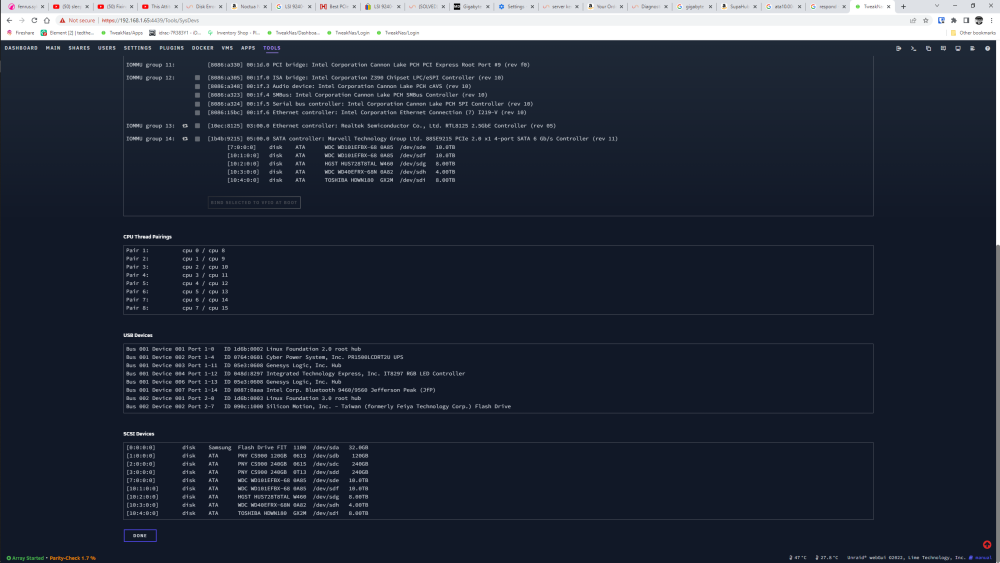The width and height of the screenshot is (1000, 563).
Task: Click Bind Selected to VFIO at Boot button
Action: [x=254, y=202]
